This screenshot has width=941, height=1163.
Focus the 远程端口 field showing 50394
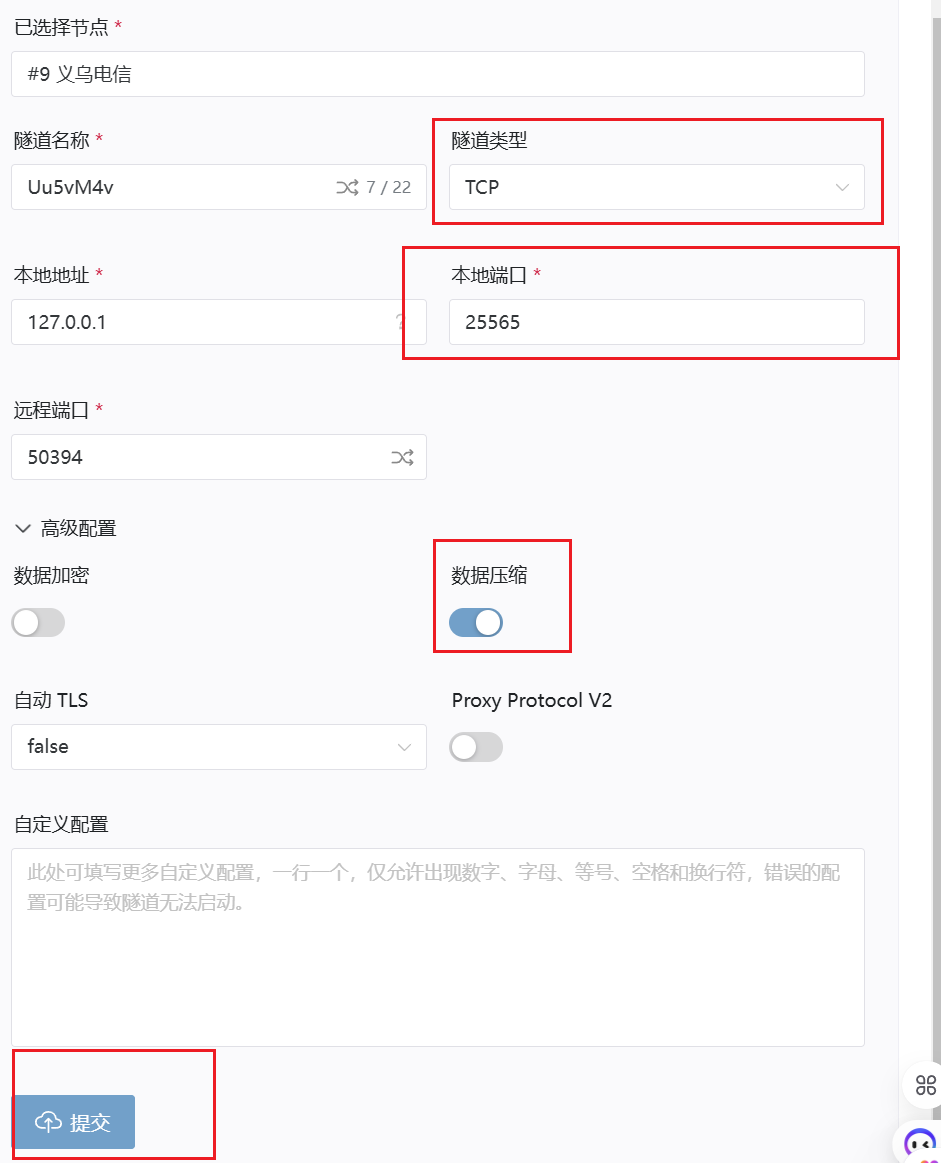pyautogui.click(x=200, y=458)
